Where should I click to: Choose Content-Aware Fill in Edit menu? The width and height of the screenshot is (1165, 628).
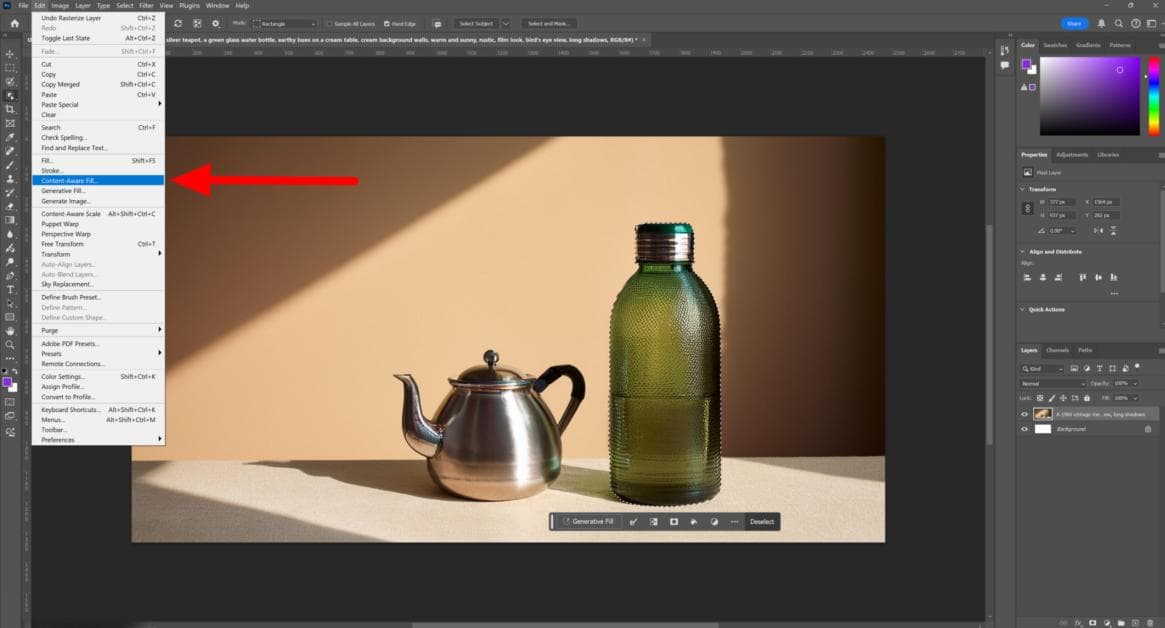pos(97,181)
